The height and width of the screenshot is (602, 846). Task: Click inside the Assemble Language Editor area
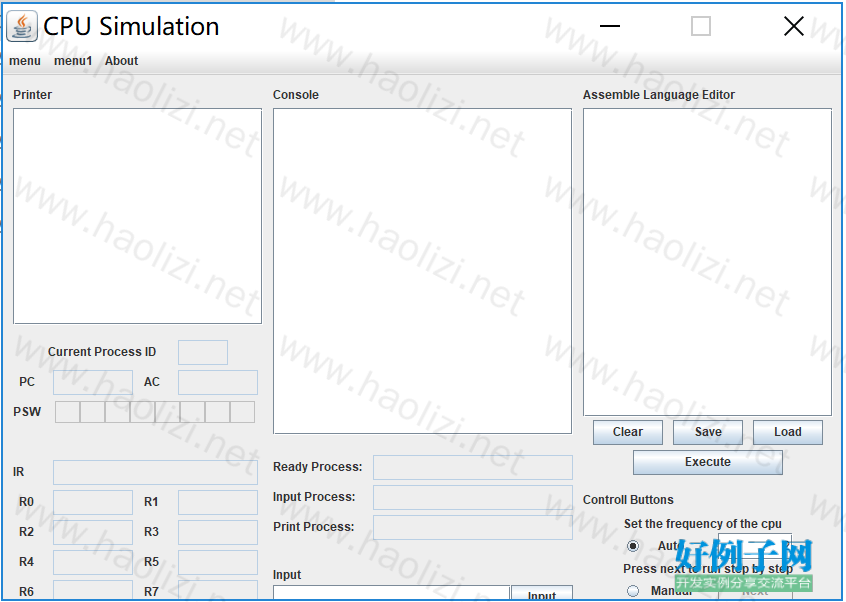(707, 261)
